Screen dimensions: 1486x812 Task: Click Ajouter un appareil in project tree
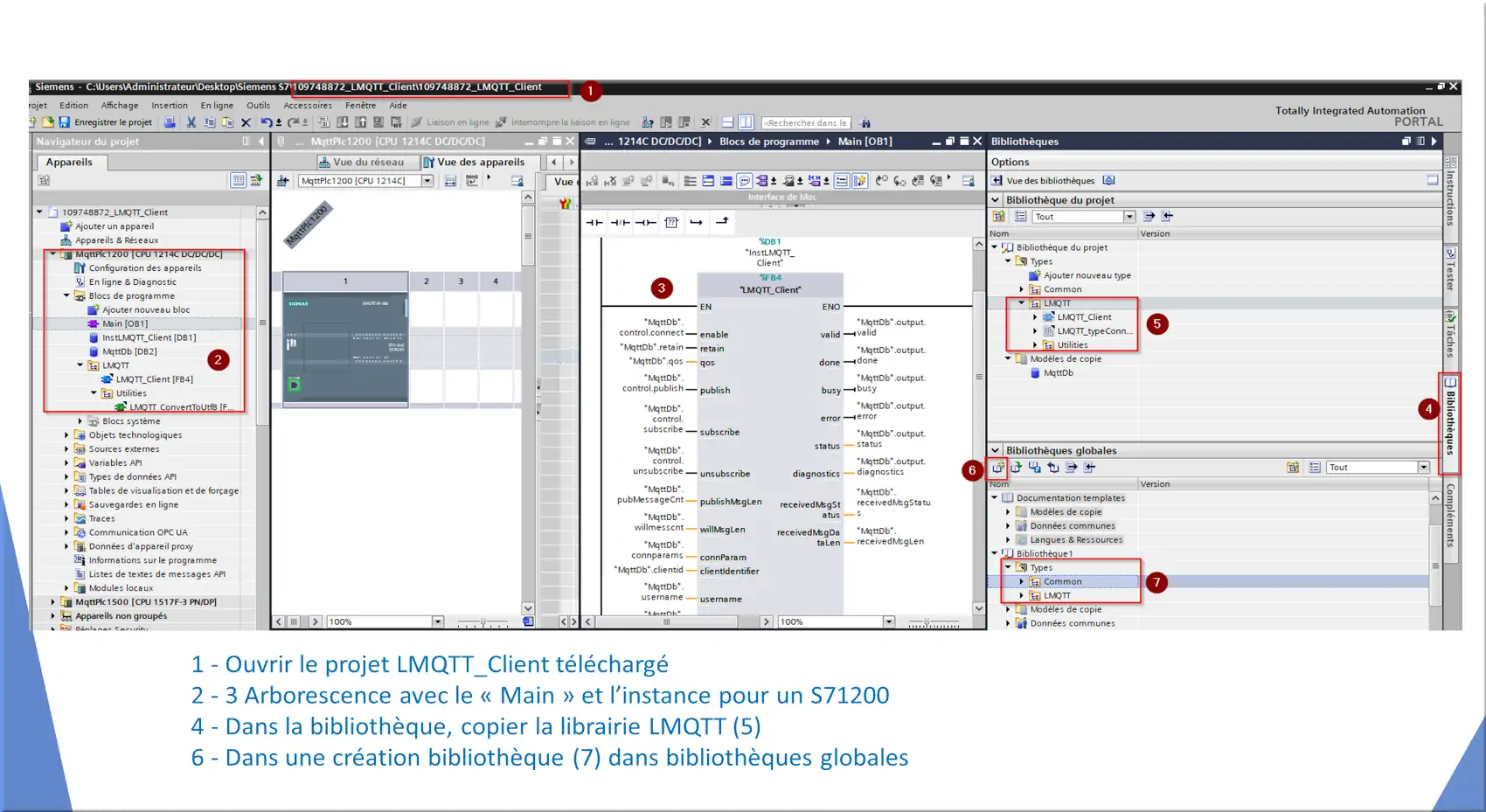(114, 226)
